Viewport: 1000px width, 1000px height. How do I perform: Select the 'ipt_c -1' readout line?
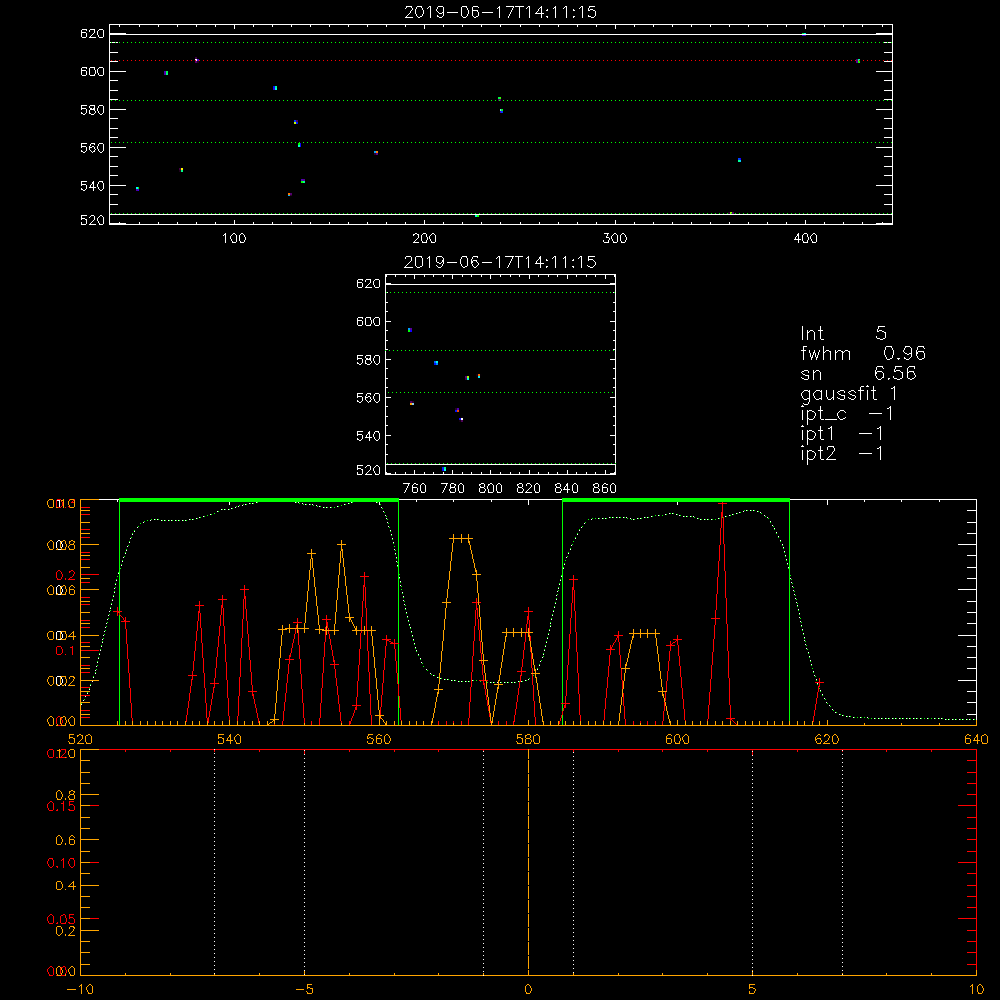pyautogui.click(x=847, y=414)
